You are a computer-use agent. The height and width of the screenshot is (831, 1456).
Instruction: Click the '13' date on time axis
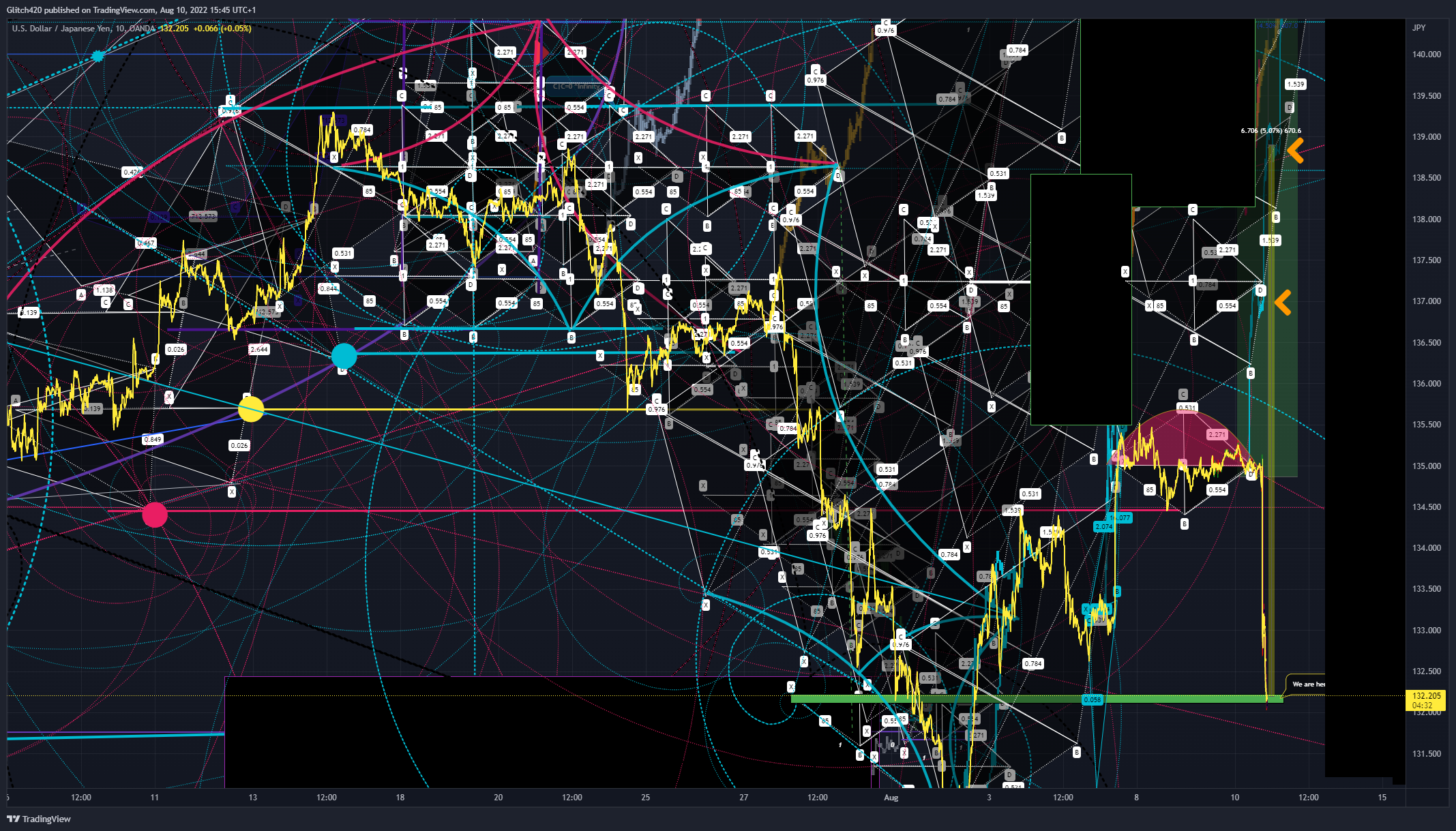(x=253, y=798)
